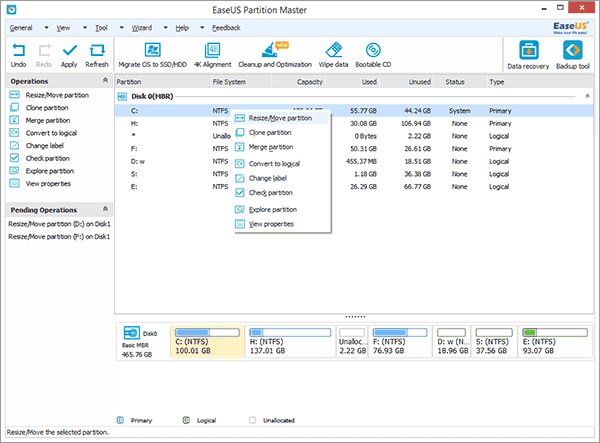Click the Feedback link
The image size is (600, 443).
[x=226, y=28]
